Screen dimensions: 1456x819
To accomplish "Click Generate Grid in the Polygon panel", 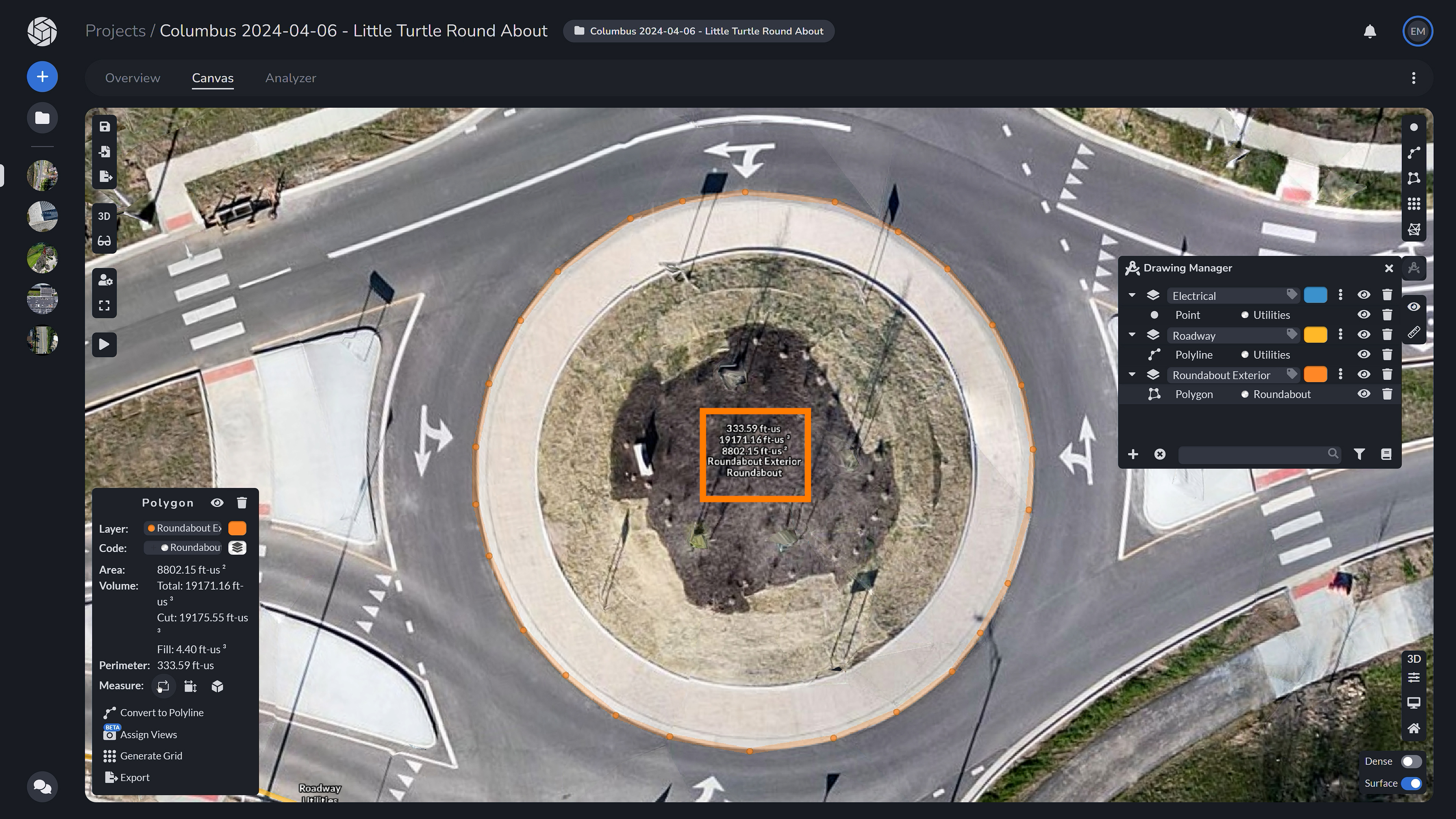I will tap(151, 756).
